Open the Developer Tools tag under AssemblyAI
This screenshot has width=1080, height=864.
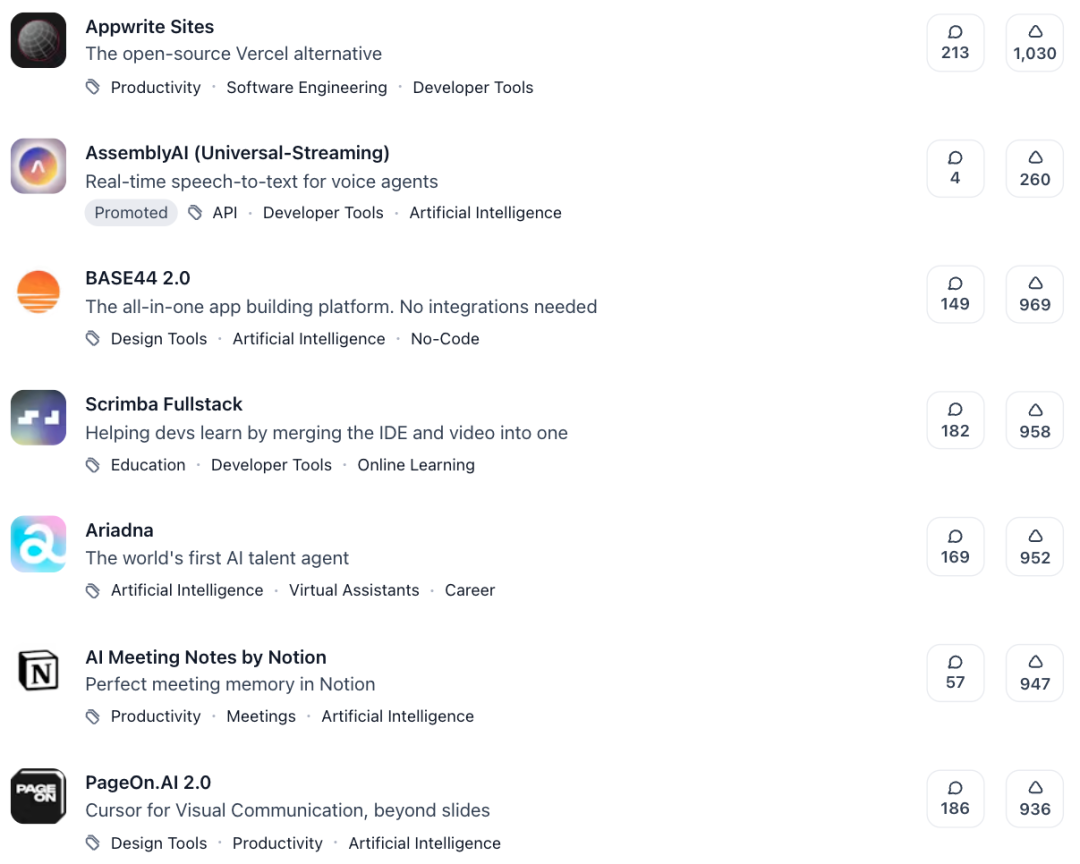click(x=323, y=212)
